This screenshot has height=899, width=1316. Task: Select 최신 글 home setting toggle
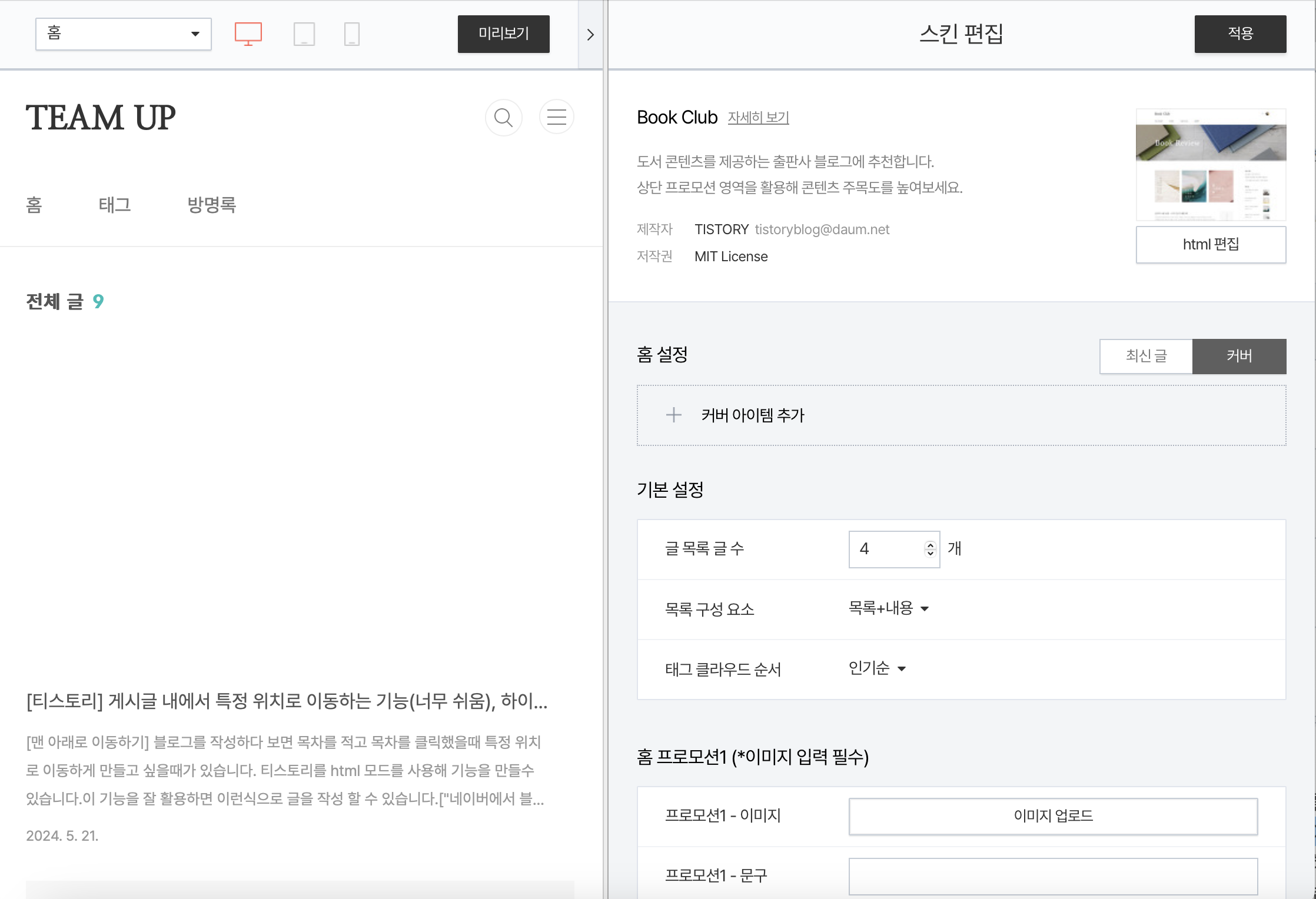tap(1145, 356)
